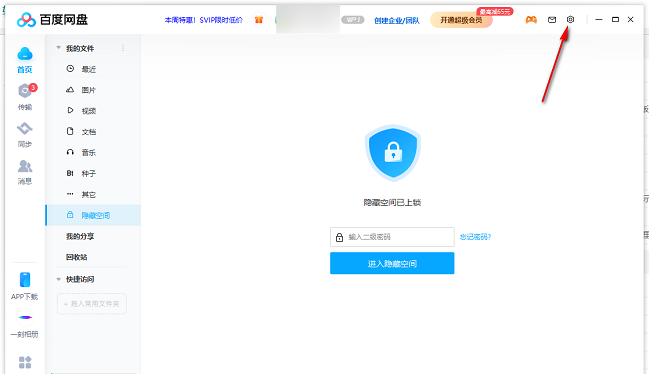Open 音乐 music category
Screen dimensions: 650x374
(93, 153)
